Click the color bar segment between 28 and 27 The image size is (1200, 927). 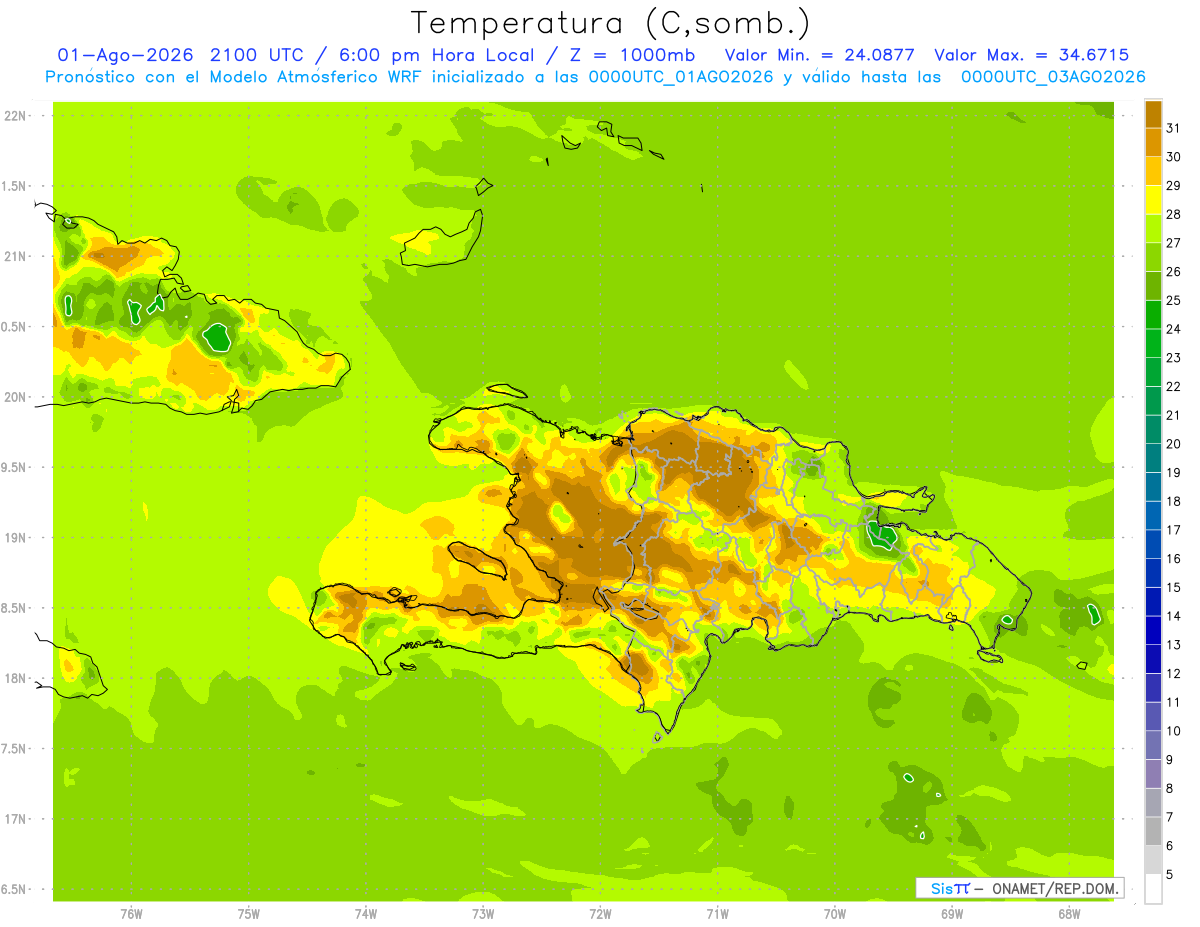[x=1153, y=228]
